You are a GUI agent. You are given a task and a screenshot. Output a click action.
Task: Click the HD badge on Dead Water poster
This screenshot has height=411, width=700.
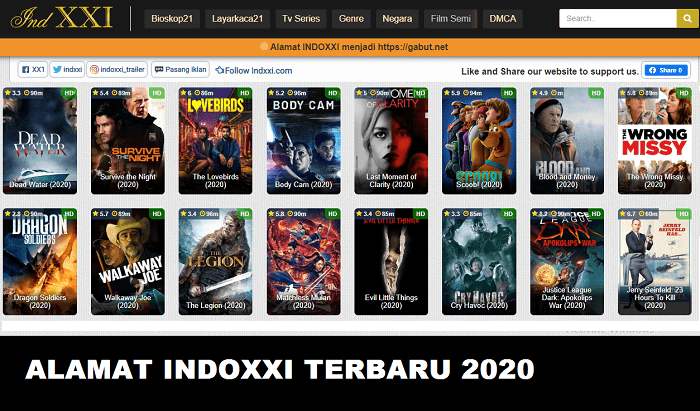tap(69, 93)
